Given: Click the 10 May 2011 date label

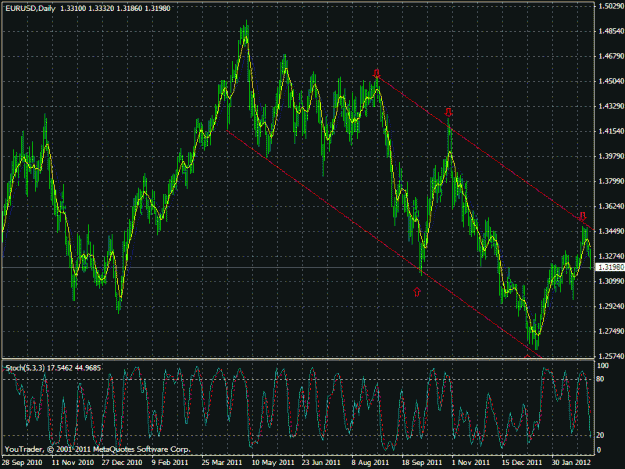Looking at the screenshot, I should [x=273, y=462].
